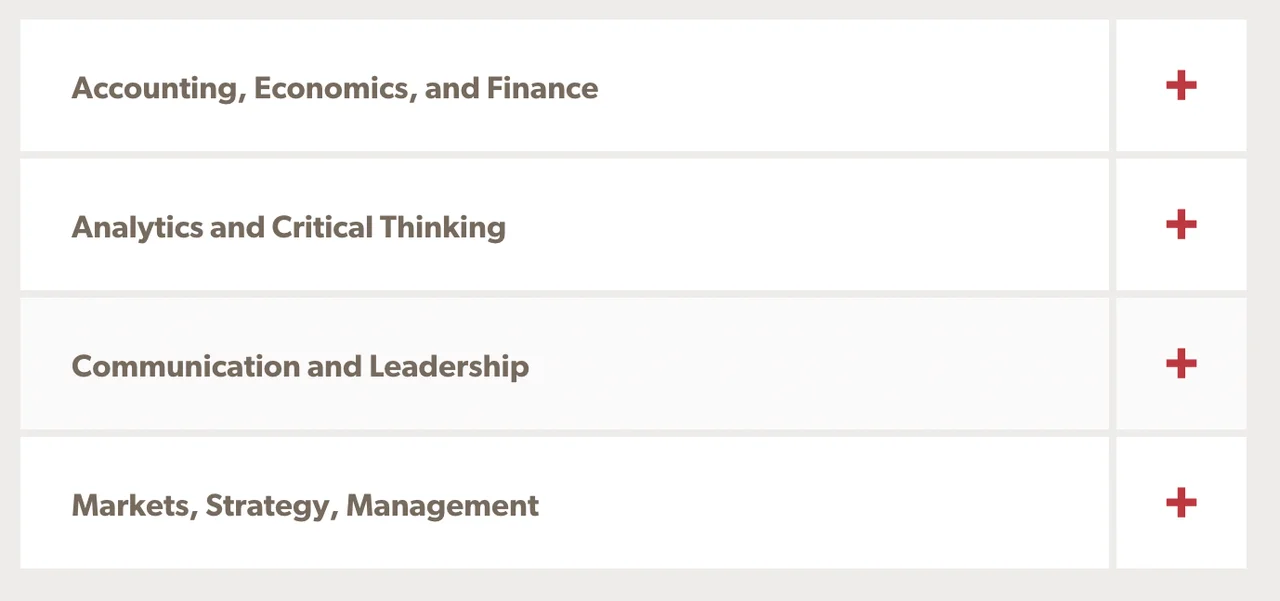Screen dimensions: 1280x601
Task: Click blank area of the Communication accordion row
Action: click(x=800, y=364)
